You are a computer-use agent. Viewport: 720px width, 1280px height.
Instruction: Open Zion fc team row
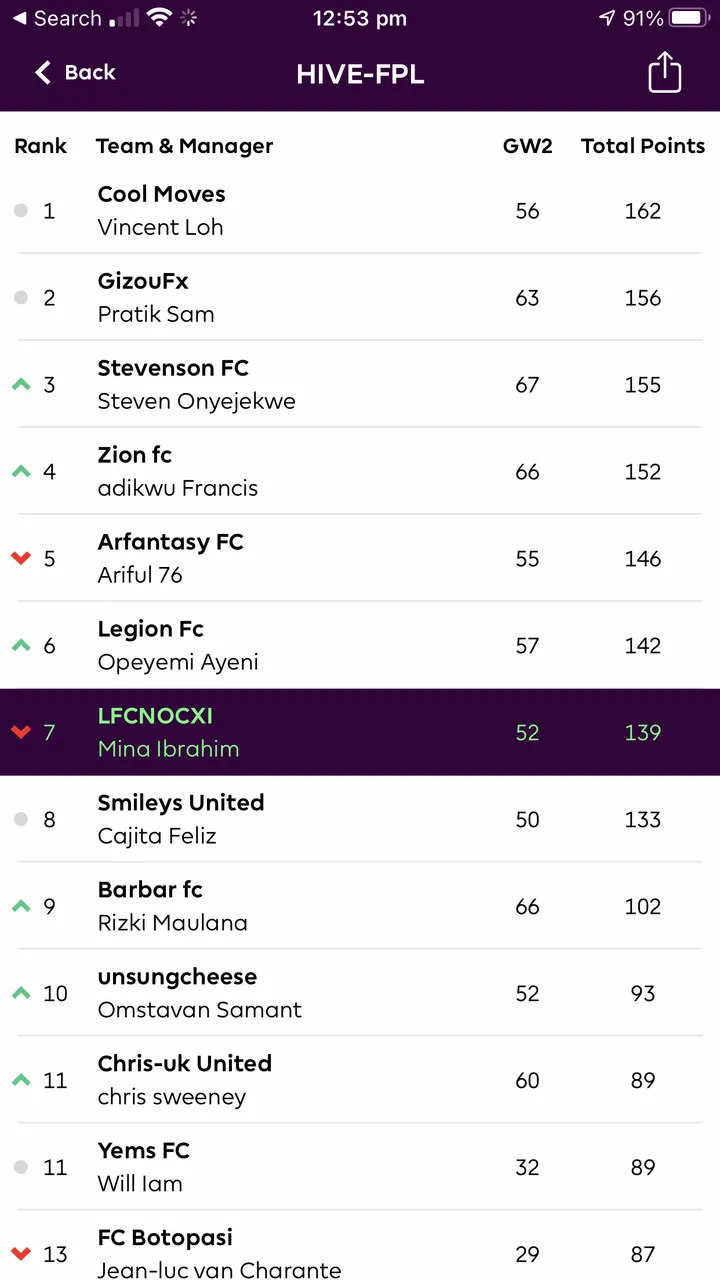pos(360,471)
